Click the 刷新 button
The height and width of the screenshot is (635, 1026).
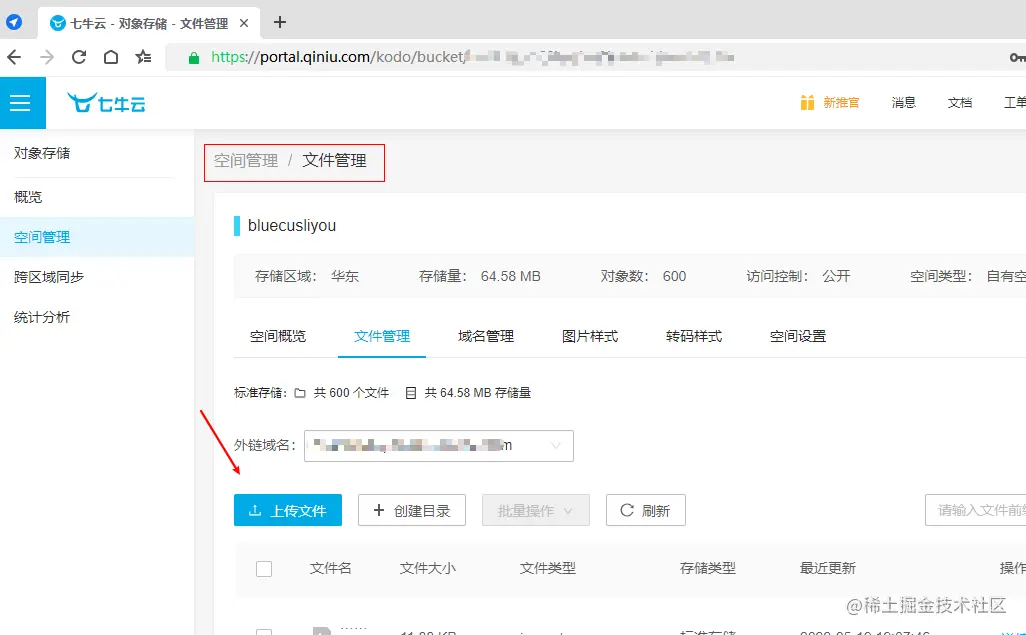pos(646,510)
